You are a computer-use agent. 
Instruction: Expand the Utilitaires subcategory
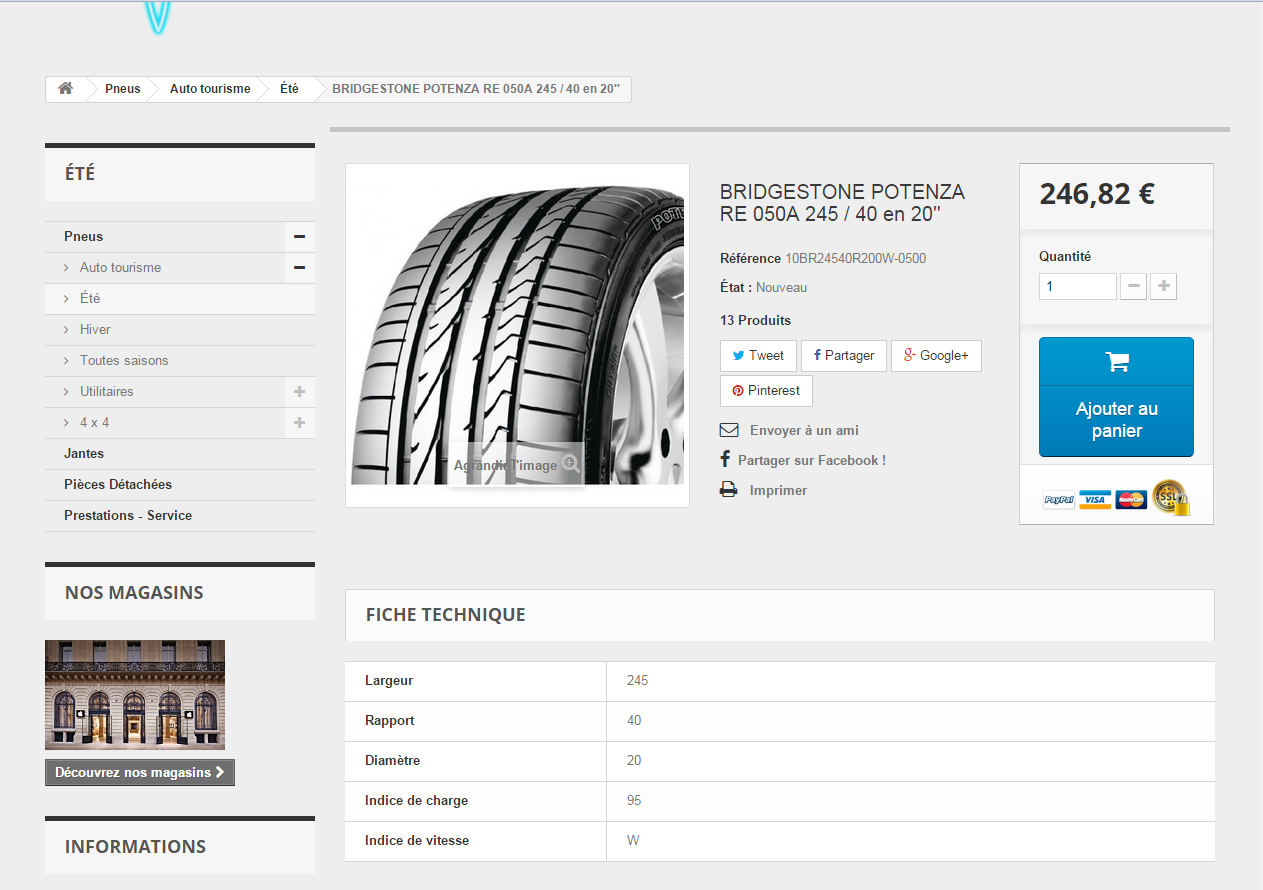coord(299,392)
